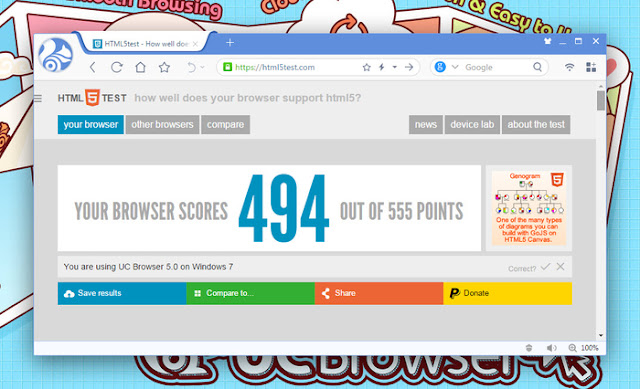Click the orange Share button
The width and height of the screenshot is (640, 389).
coord(379,293)
